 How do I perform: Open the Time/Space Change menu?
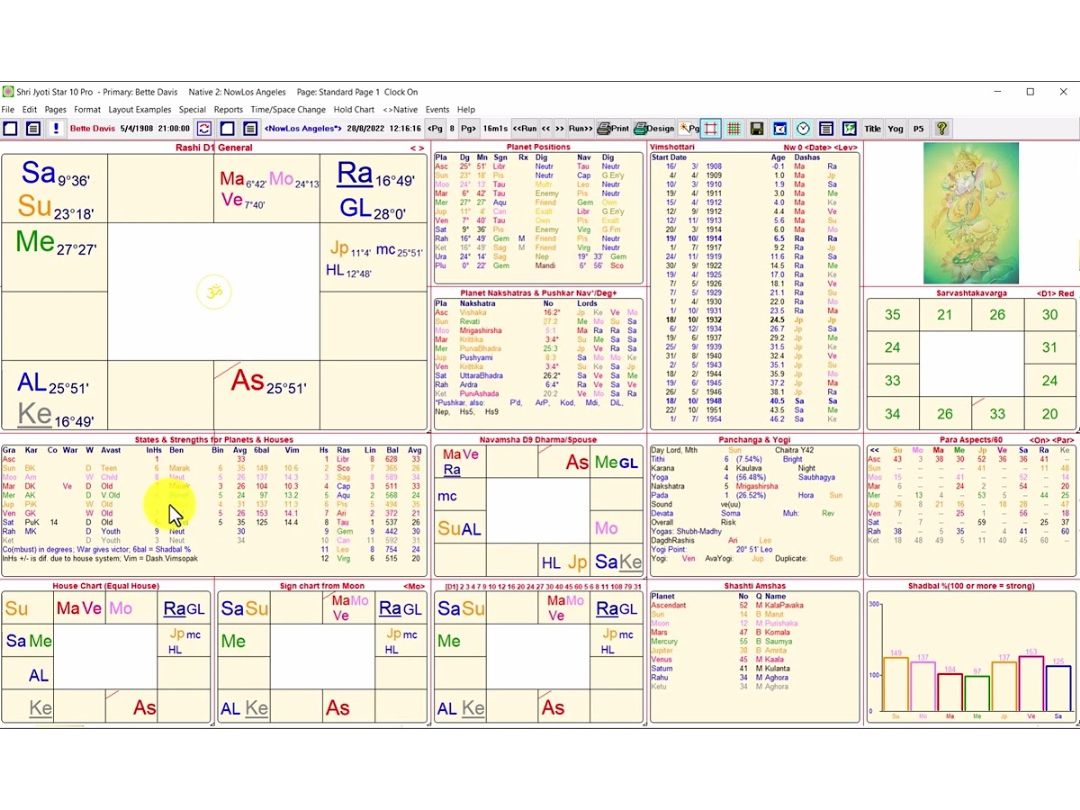[x=288, y=110]
